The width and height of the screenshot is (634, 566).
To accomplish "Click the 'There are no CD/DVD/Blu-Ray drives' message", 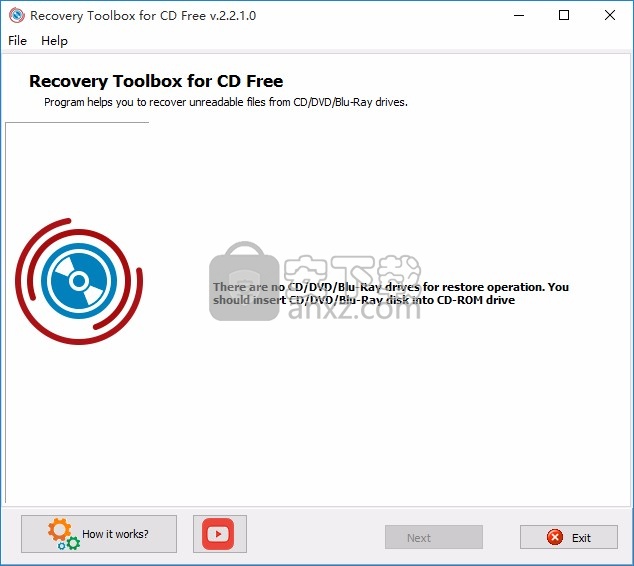I will point(391,294).
